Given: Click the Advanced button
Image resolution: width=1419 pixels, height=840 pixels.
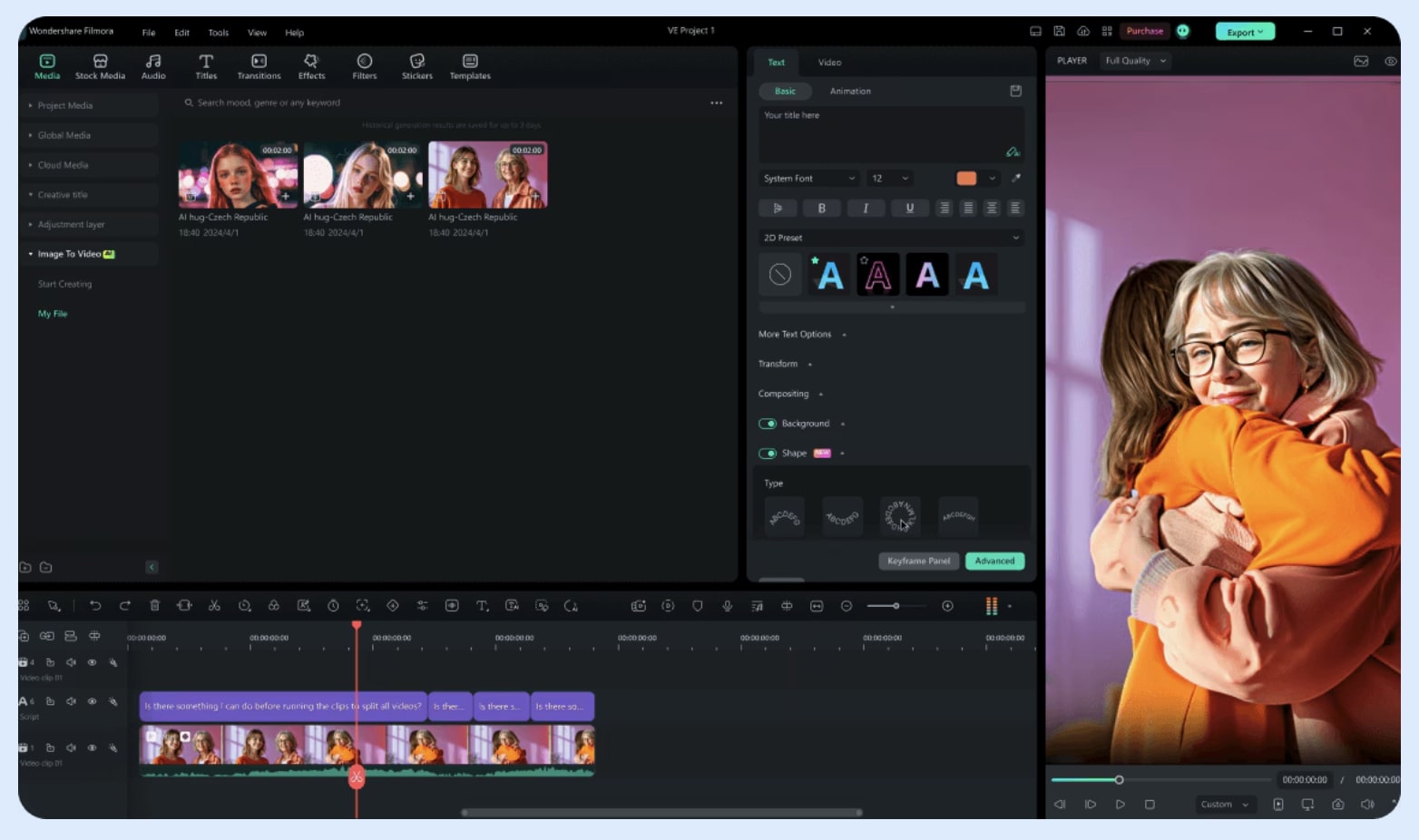Looking at the screenshot, I should 994,562.
